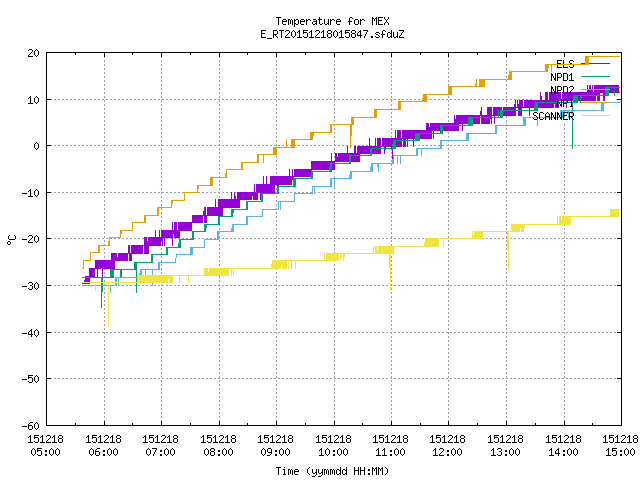The height and width of the screenshot is (480, 640).
Task: Click the y-axis label -30
Action: (x=31, y=286)
